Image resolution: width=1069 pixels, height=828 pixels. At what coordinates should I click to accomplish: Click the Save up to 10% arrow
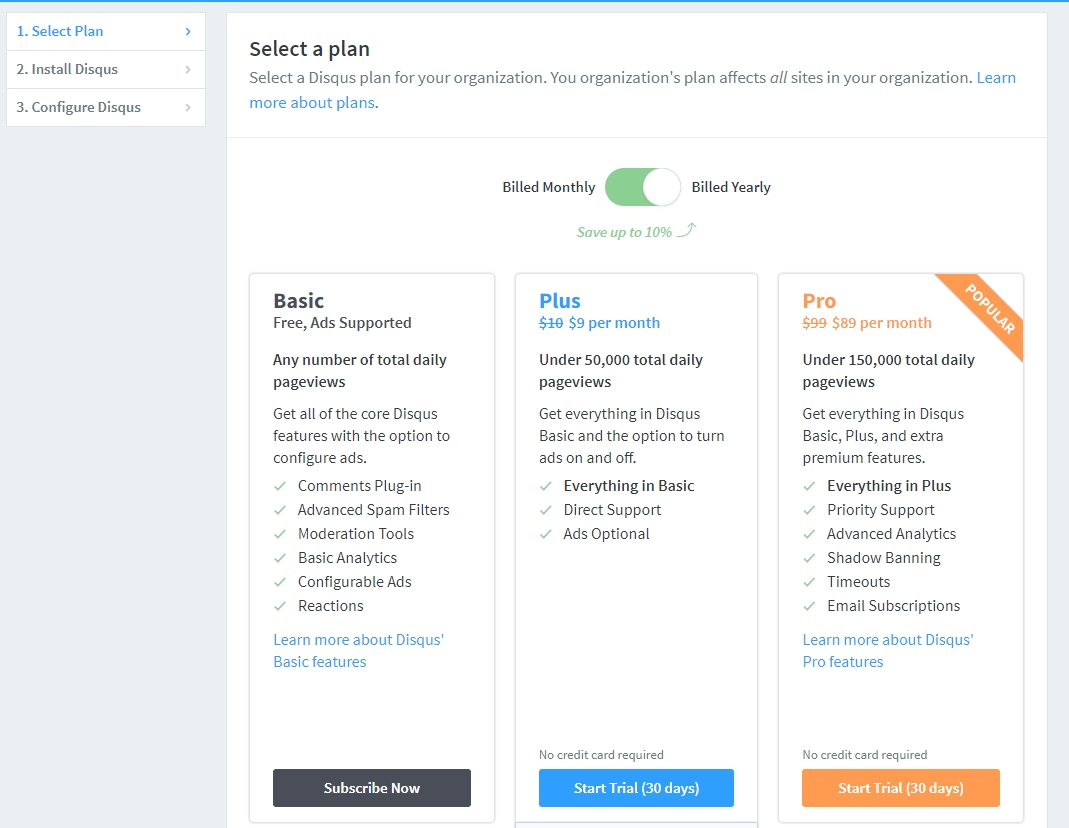click(x=687, y=230)
